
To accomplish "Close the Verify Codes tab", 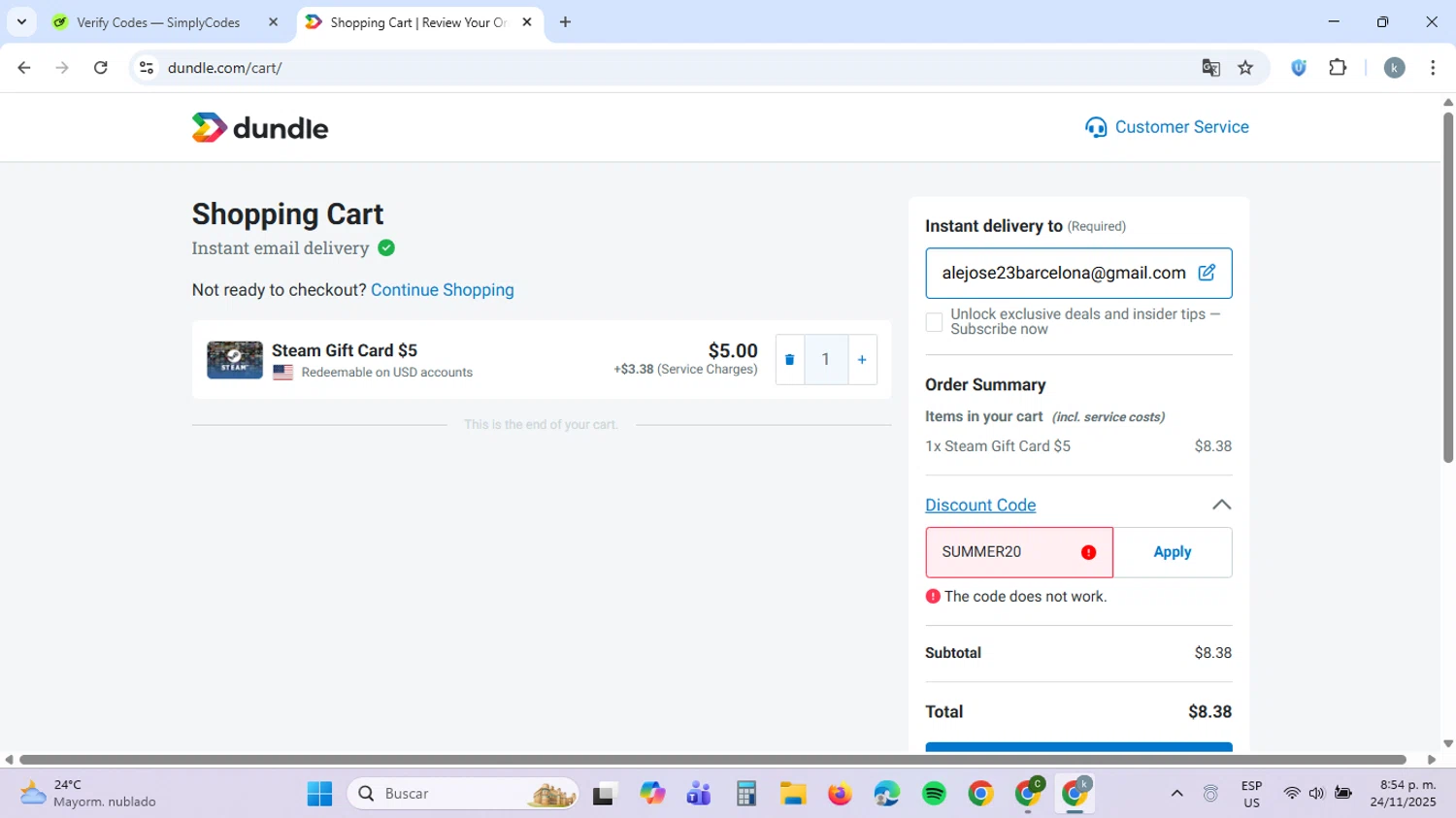I will coord(273,22).
